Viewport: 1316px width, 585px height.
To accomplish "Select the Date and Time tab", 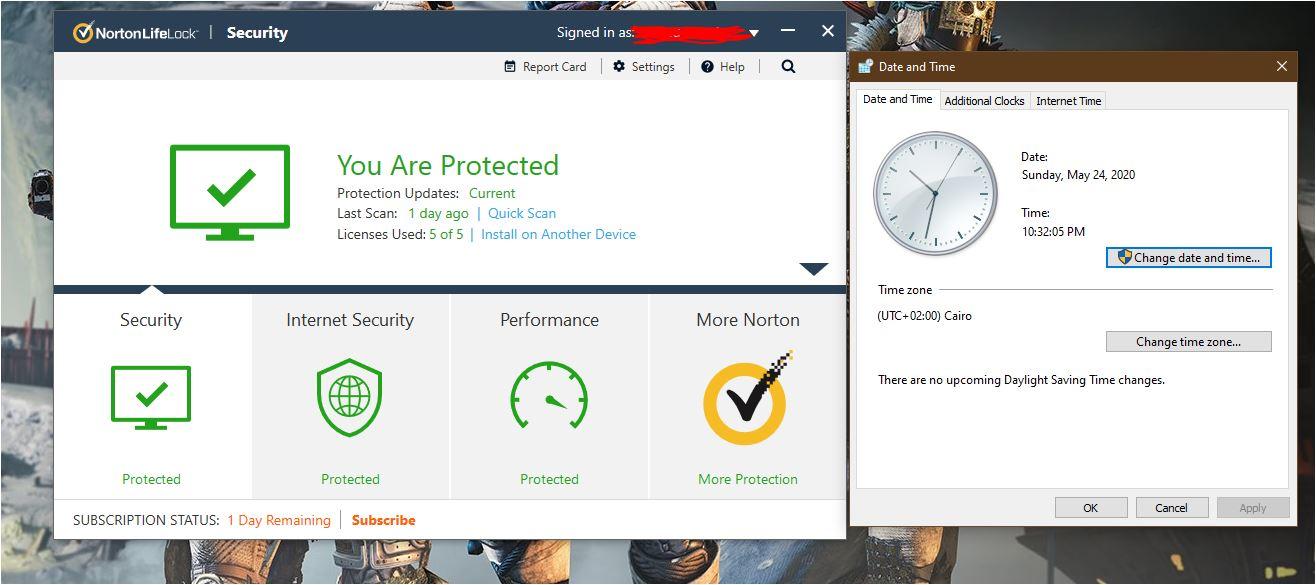I will coord(898,99).
